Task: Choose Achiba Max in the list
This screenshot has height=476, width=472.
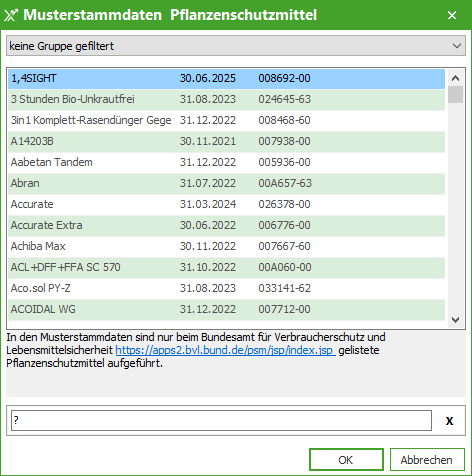Action: point(226,246)
